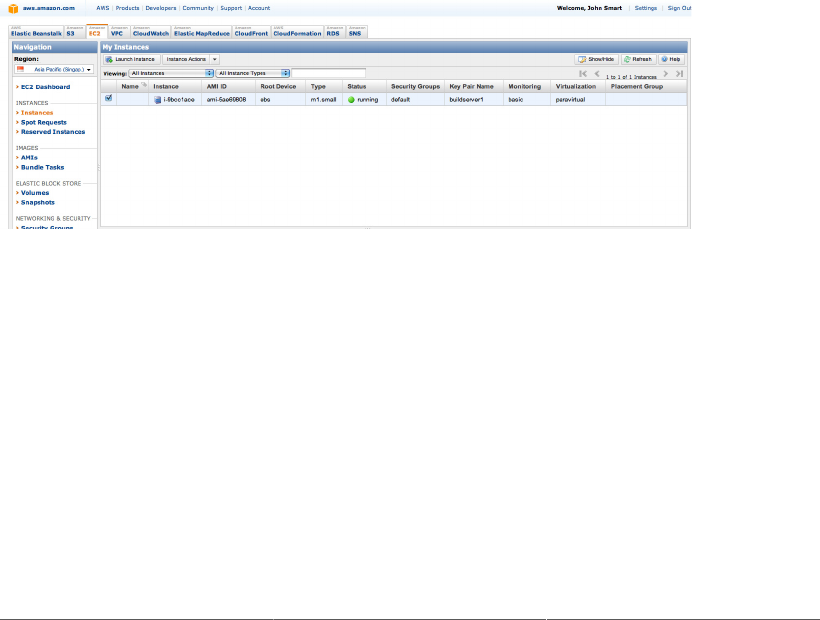Click the Settings link

646,8
